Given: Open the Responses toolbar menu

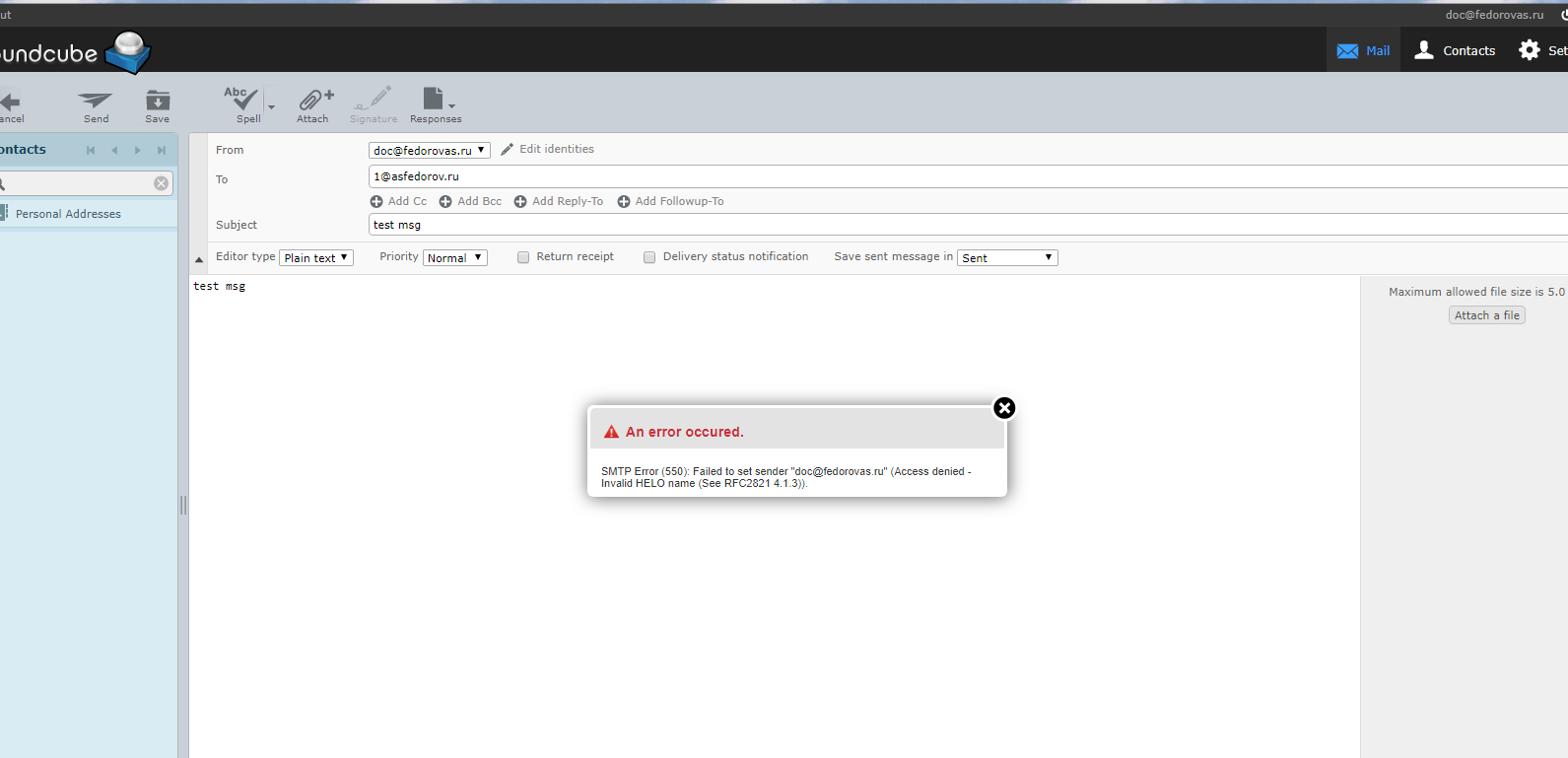Looking at the screenshot, I should pyautogui.click(x=436, y=102).
